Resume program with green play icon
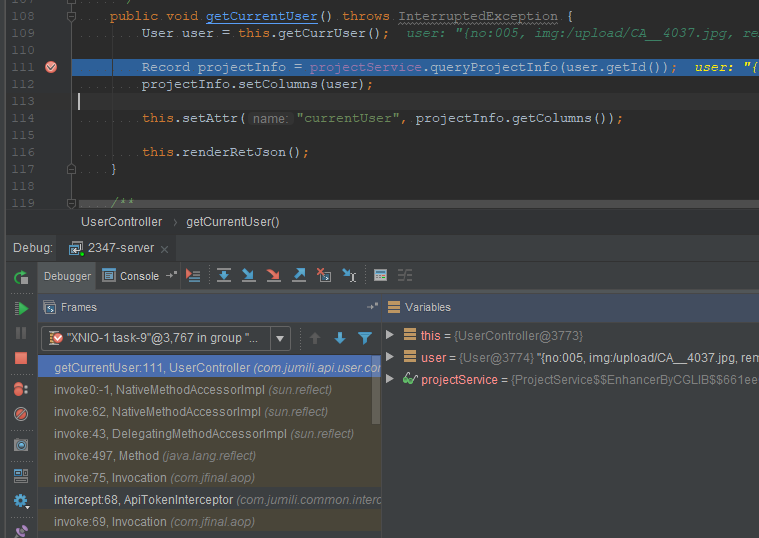 [21, 308]
